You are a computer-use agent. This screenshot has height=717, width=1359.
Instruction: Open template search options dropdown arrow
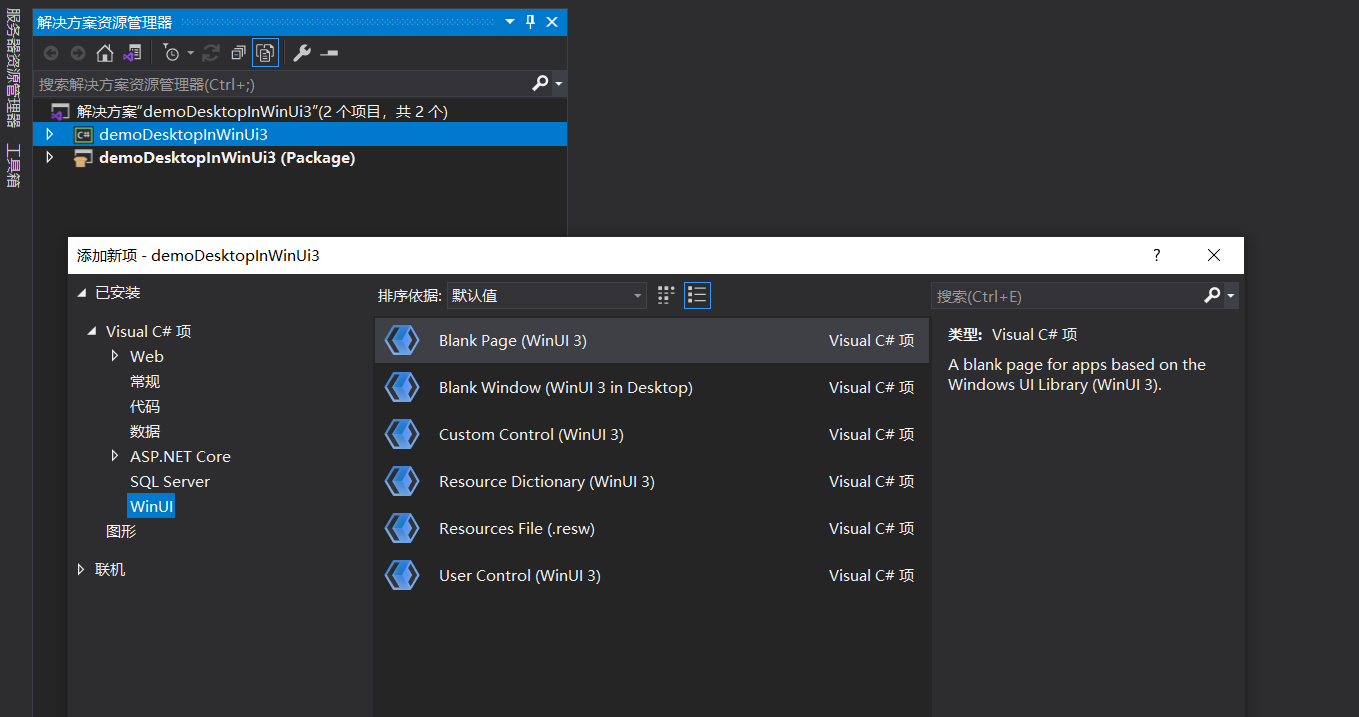click(x=1231, y=296)
